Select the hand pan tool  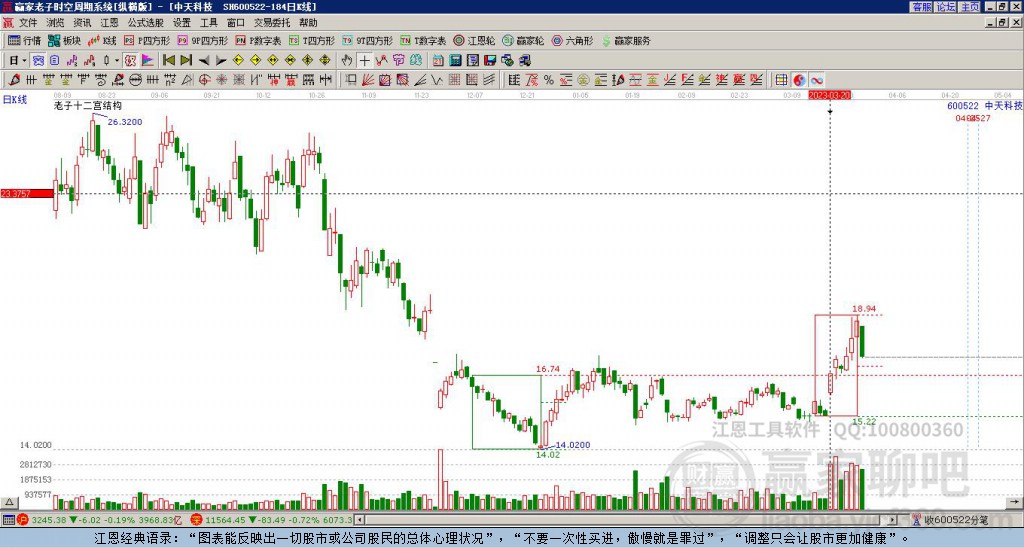pos(347,61)
